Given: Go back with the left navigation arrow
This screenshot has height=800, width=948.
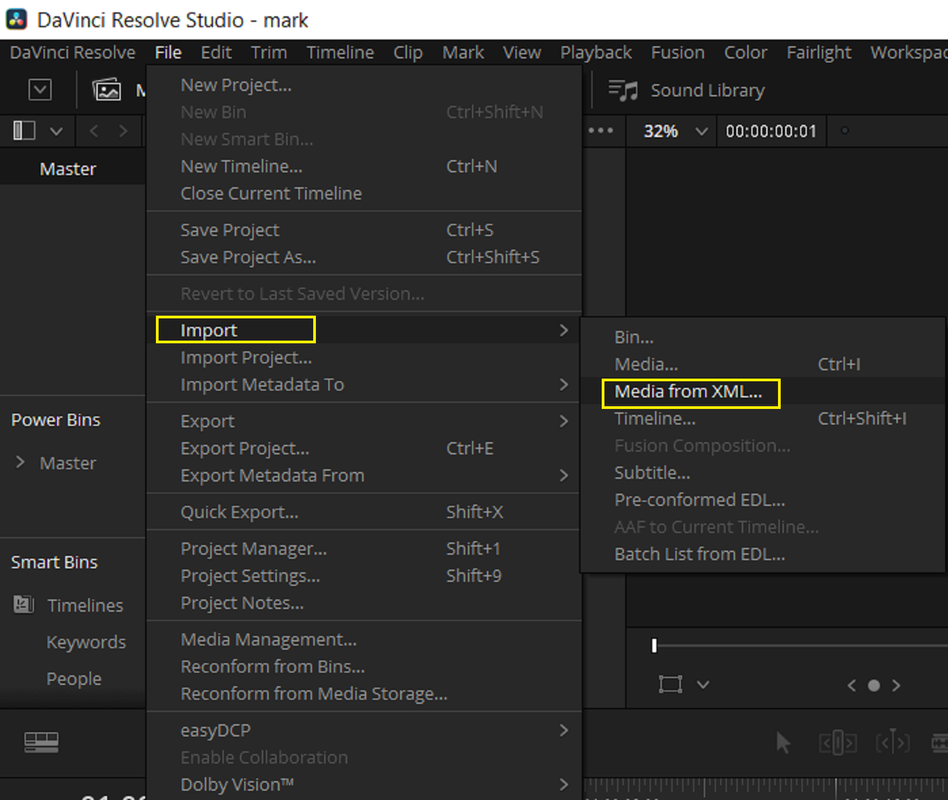Looking at the screenshot, I should click(x=94, y=131).
